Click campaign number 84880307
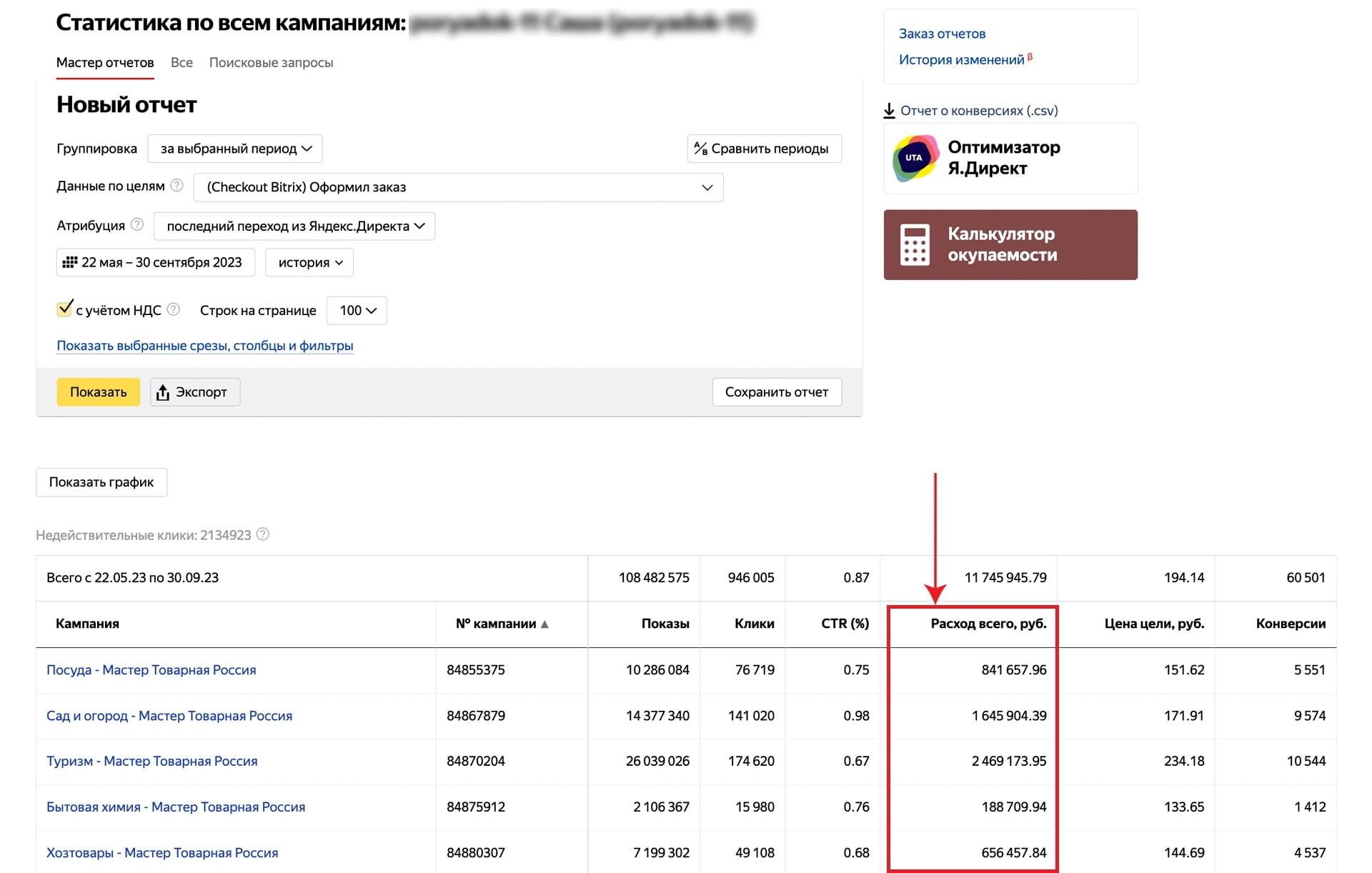Screen dimensions: 1372x873 476,853
